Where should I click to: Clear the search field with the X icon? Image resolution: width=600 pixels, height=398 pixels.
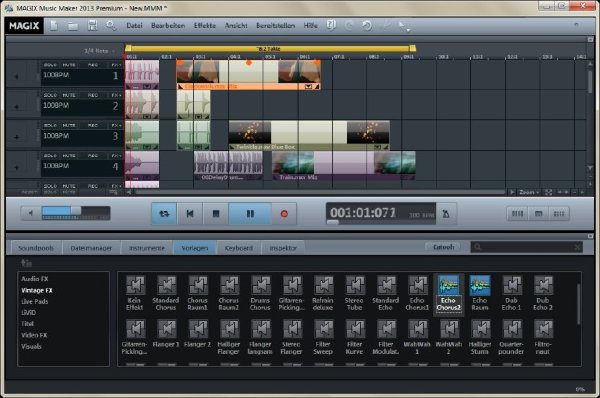tap(577, 247)
